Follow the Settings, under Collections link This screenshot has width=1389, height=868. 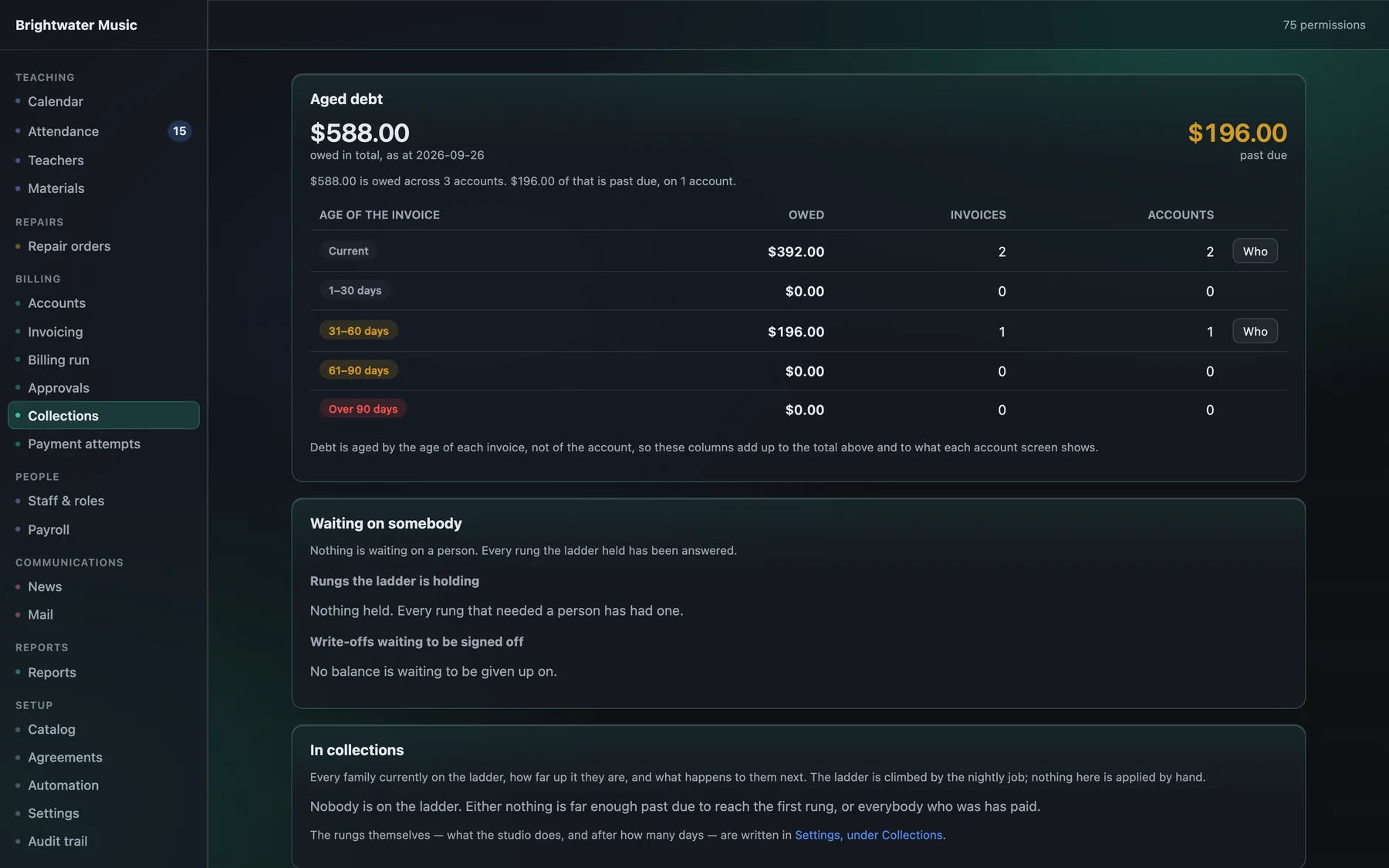[x=868, y=835]
